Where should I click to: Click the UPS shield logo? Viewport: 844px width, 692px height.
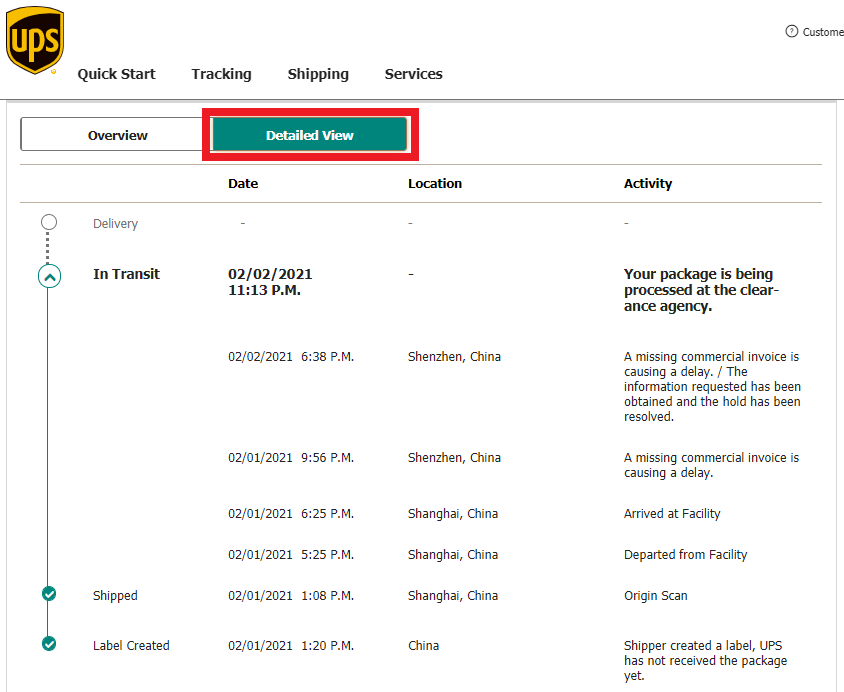click(35, 41)
